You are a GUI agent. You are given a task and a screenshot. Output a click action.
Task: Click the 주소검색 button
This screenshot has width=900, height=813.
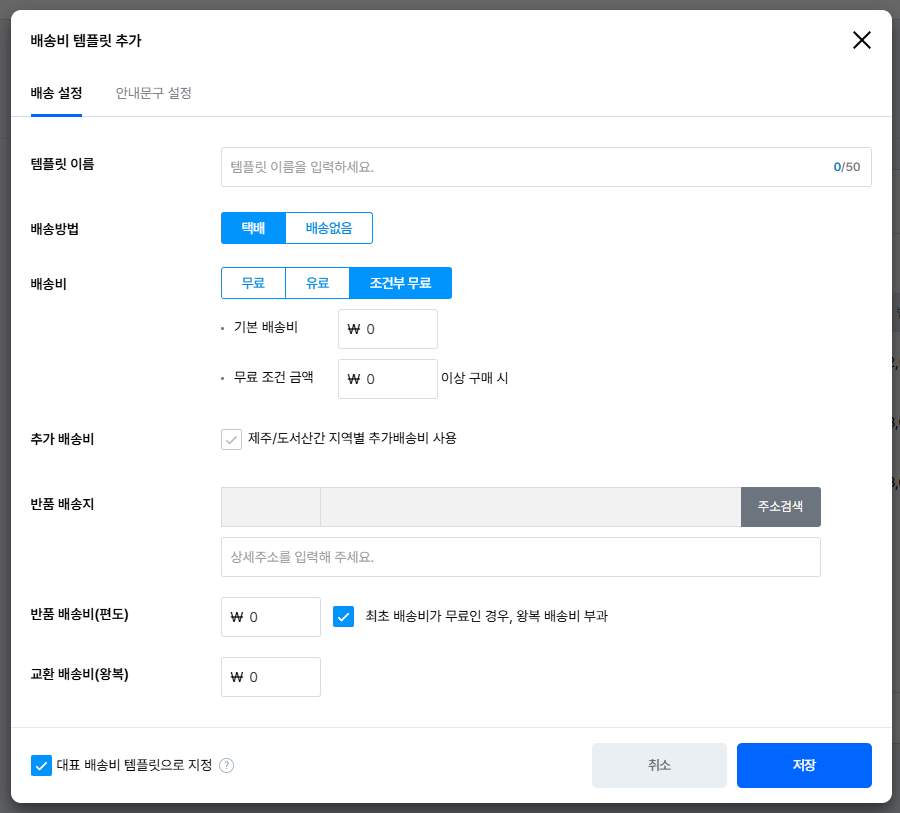[x=780, y=507]
